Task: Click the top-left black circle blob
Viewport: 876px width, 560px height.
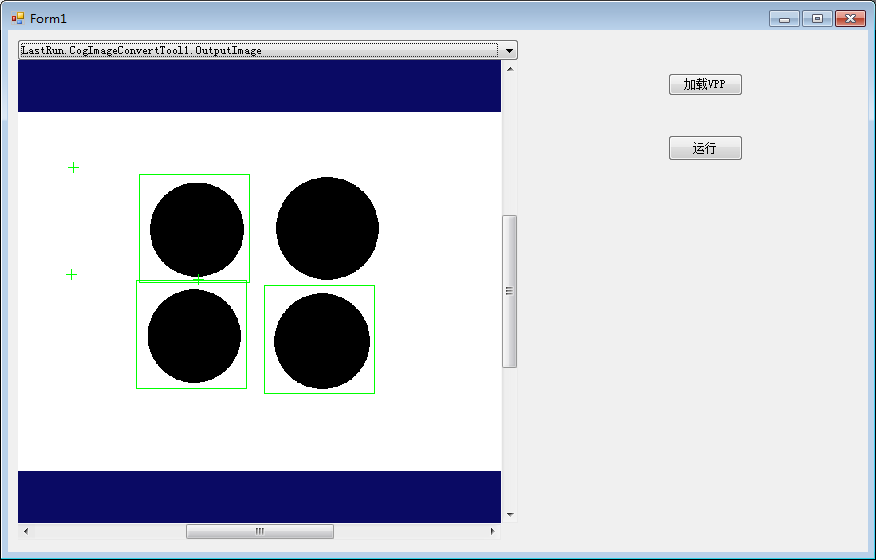Action: (197, 230)
